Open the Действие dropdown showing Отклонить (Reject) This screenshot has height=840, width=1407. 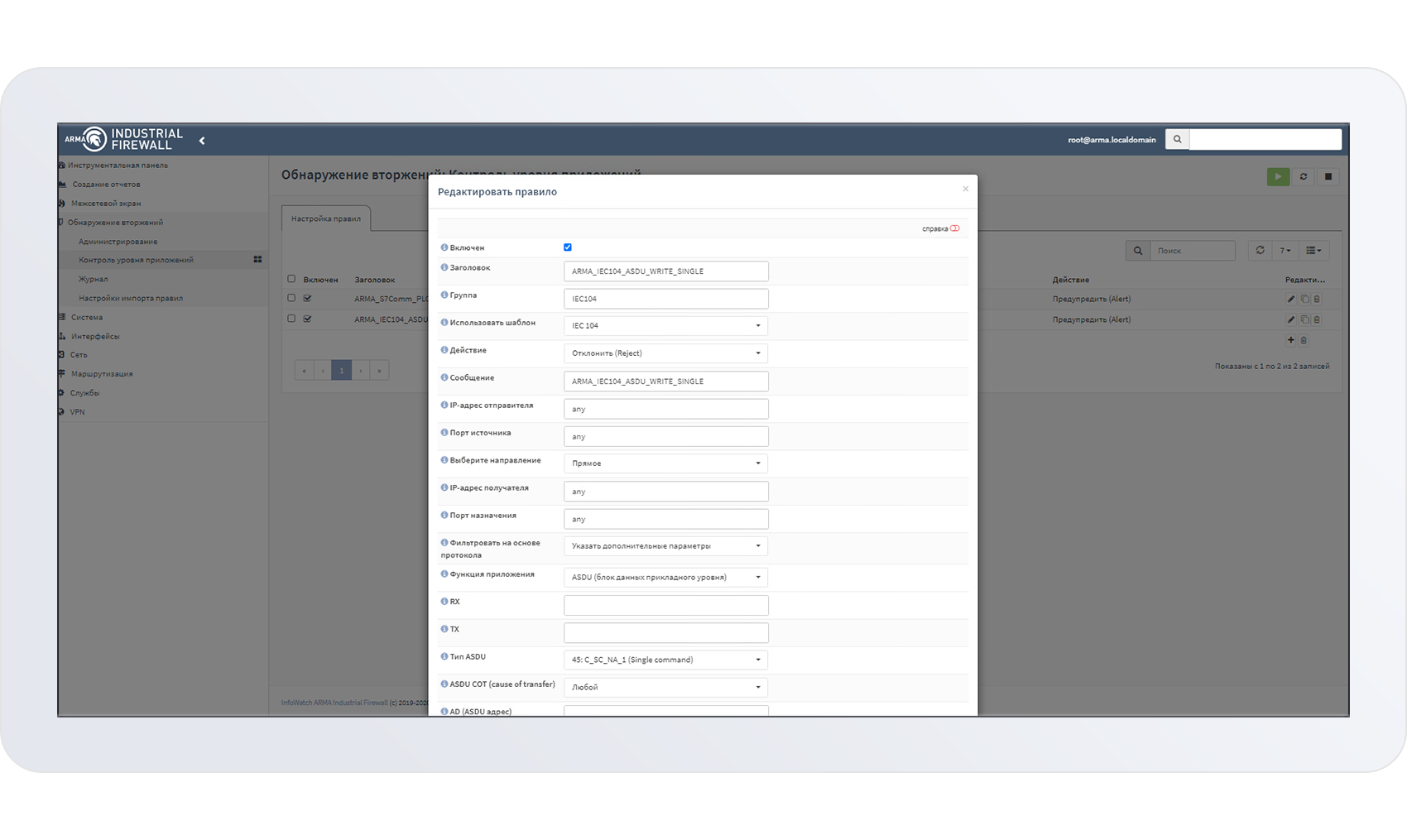[665, 353]
